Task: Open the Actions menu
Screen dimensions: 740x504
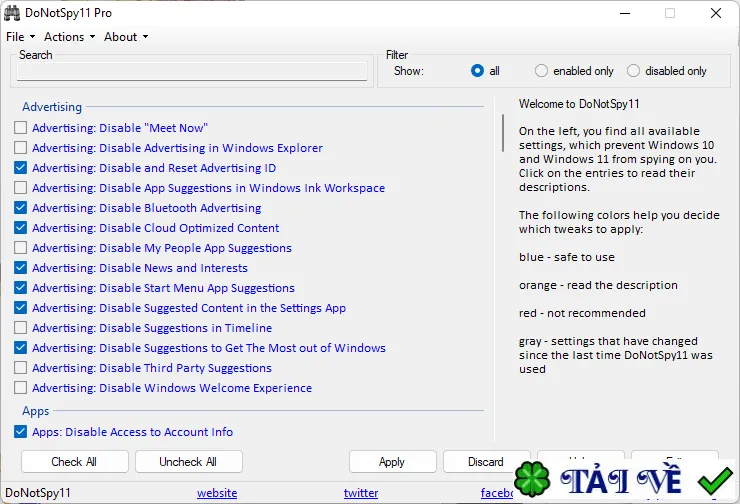Action: [69, 37]
